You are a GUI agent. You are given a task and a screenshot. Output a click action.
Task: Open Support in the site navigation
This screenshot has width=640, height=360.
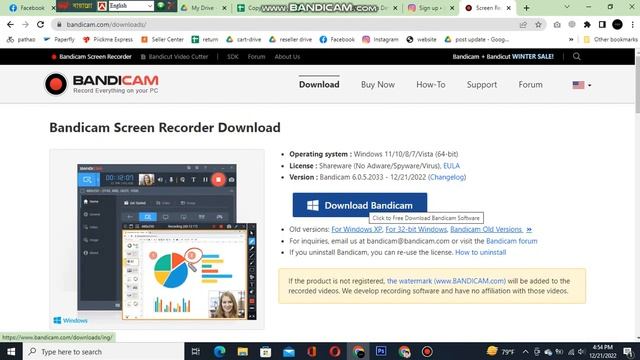pyautogui.click(x=482, y=84)
